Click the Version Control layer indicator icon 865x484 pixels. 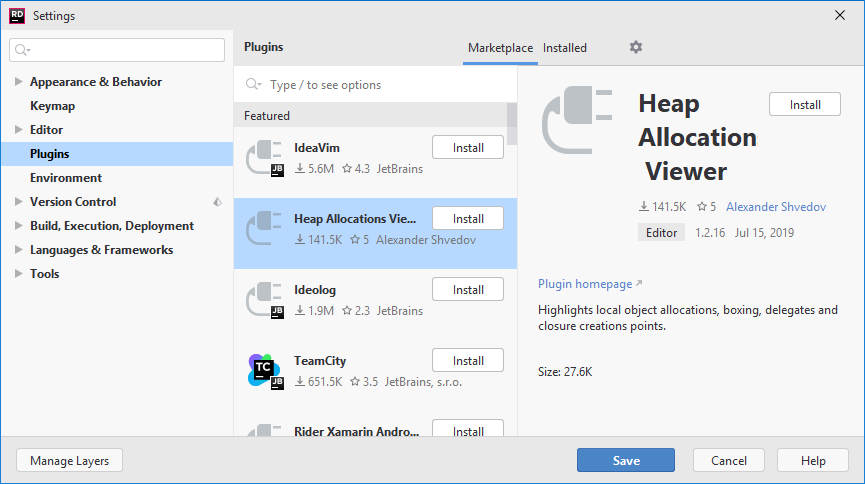tap(217, 202)
